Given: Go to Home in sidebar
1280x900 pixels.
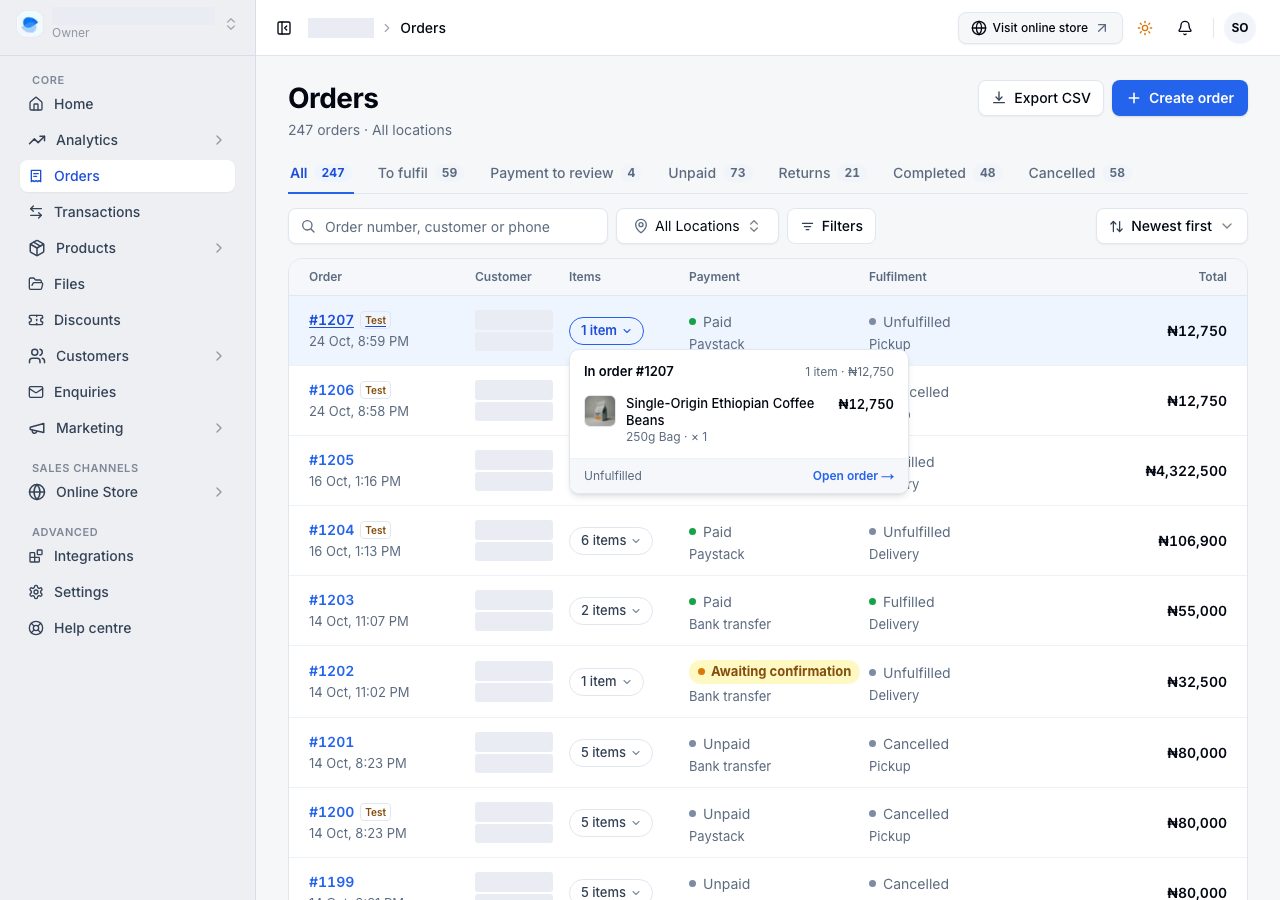Looking at the screenshot, I should pos(127,104).
